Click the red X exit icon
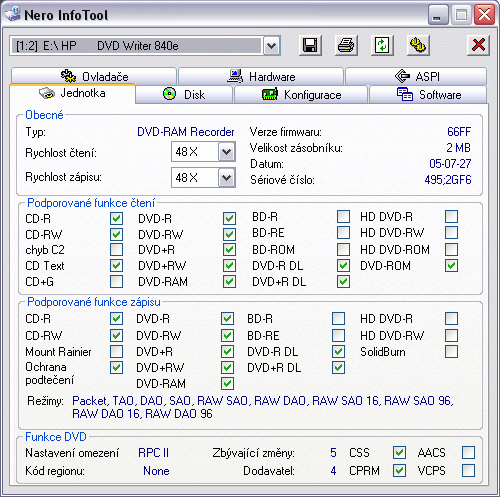500x497 pixels. (x=479, y=45)
